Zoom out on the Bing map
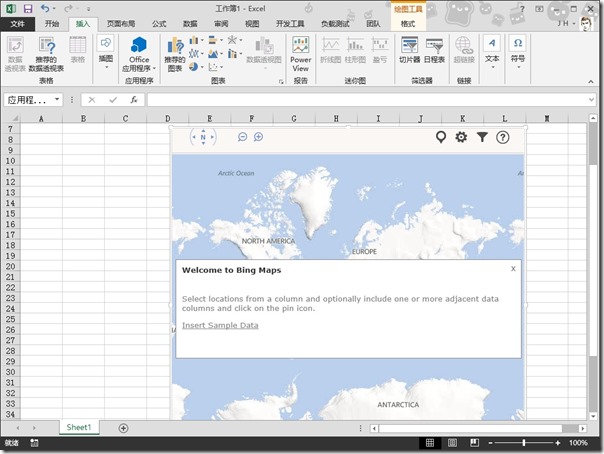 click(x=242, y=137)
